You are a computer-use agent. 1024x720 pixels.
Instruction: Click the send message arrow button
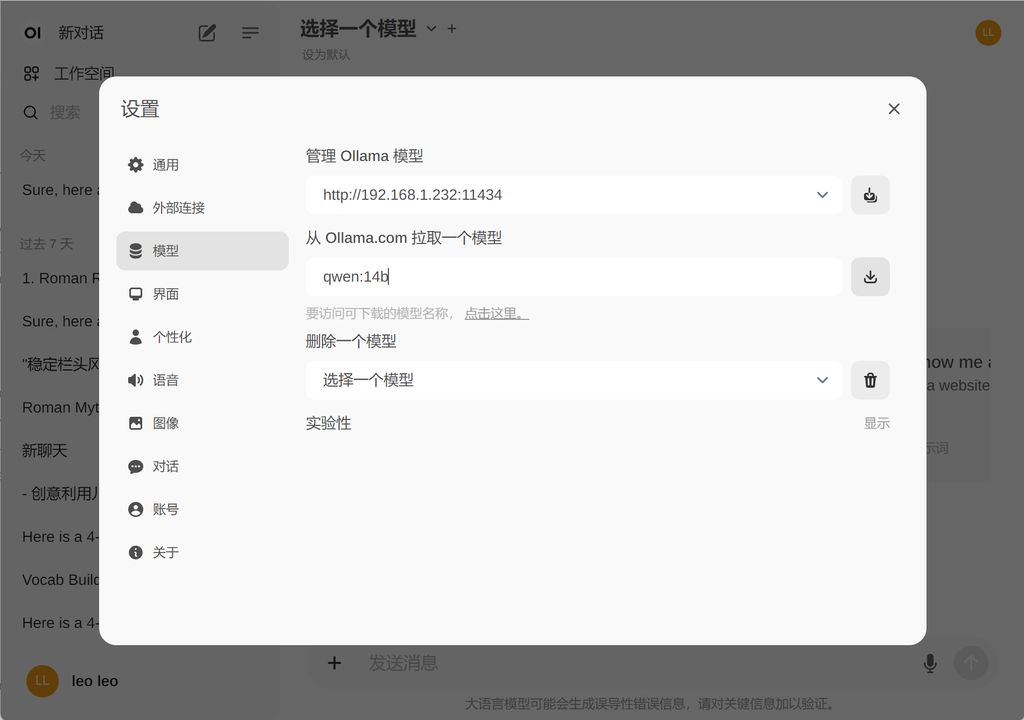[x=970, y=663]
